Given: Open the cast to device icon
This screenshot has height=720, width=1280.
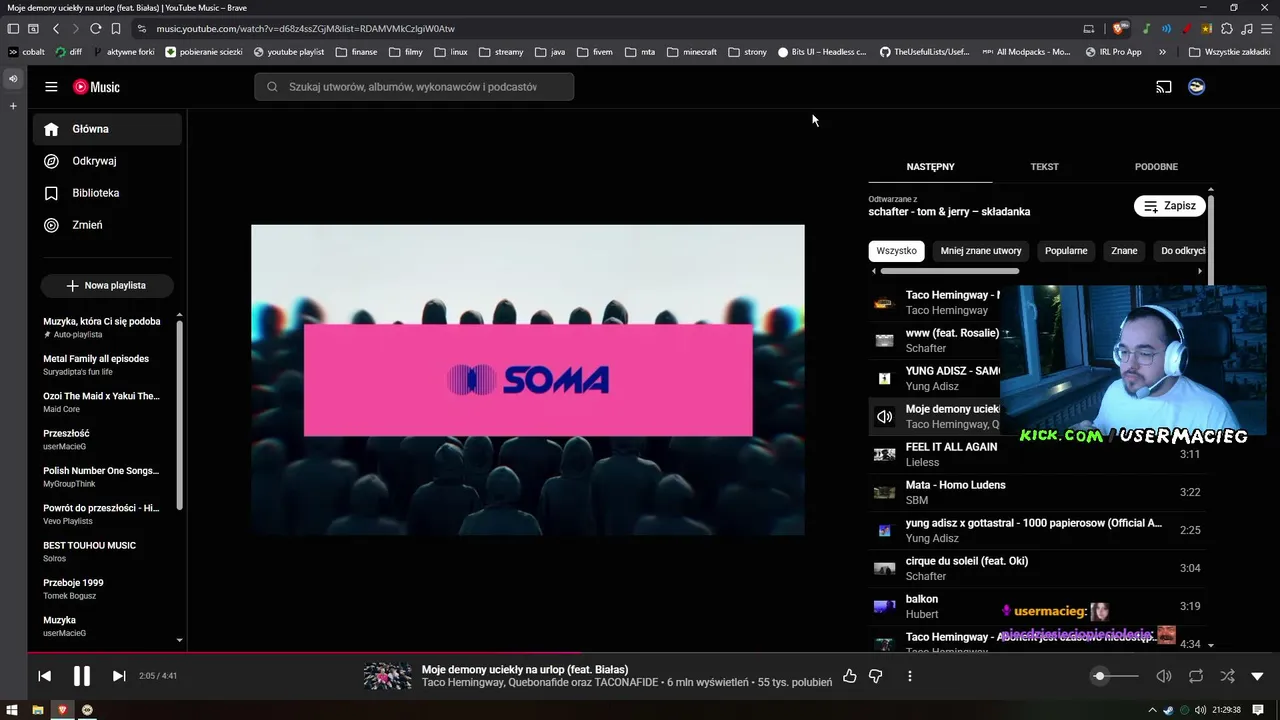Looking at the screenshot, I should [1164, 87].
